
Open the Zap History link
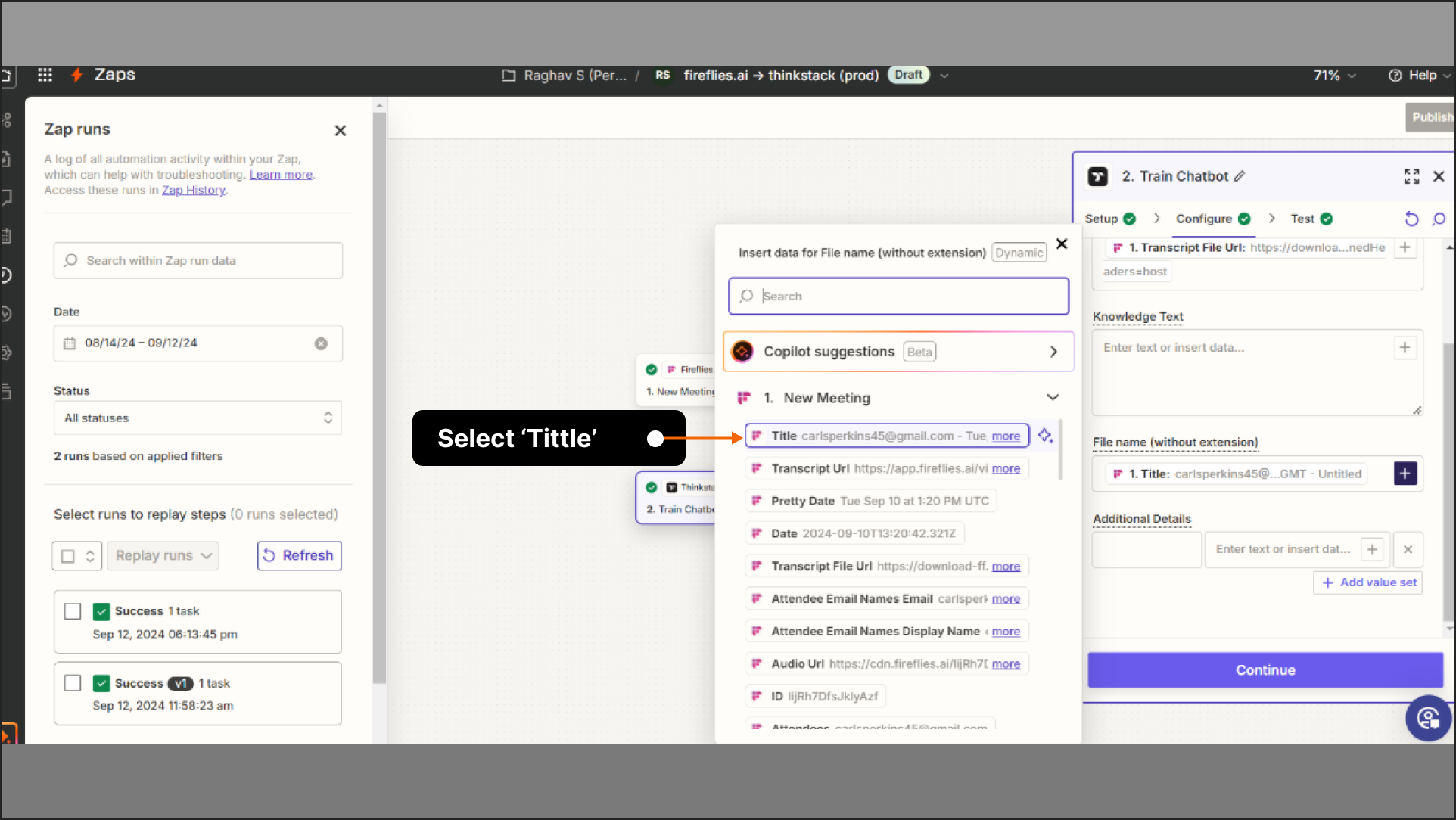(194, 191)
